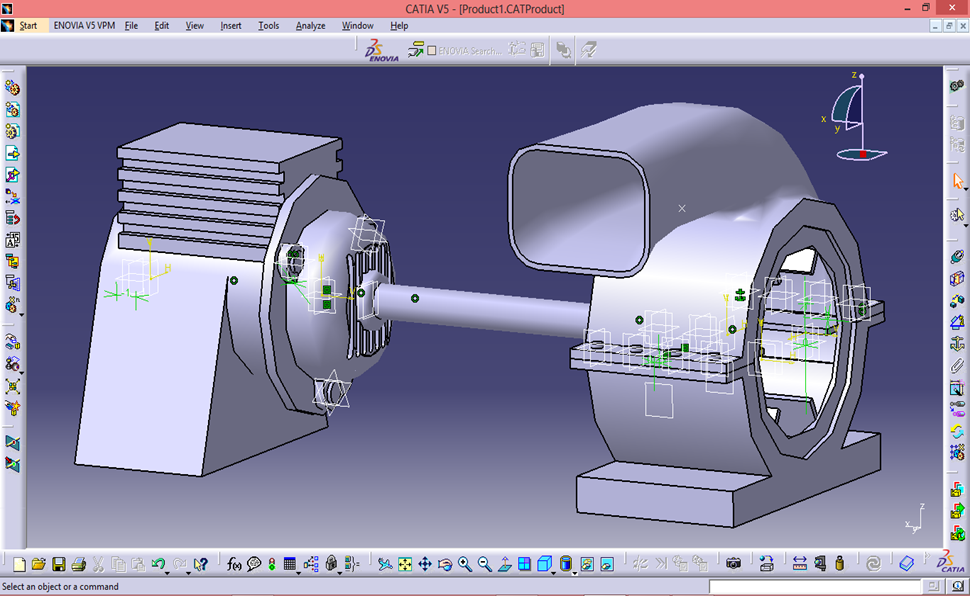Open the Formula f(x) tool
The width and height of the screenshot is (970, 596).
235,564
